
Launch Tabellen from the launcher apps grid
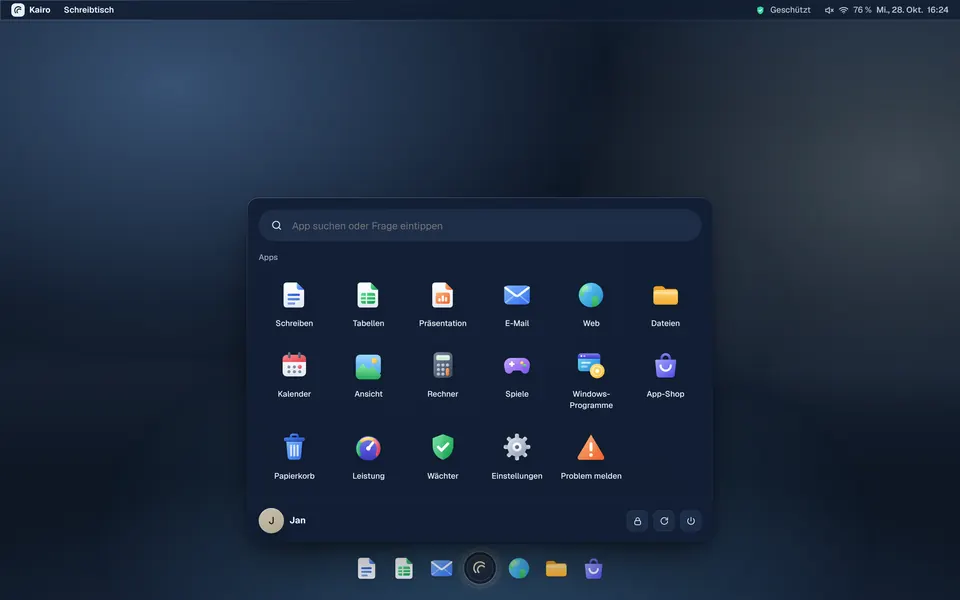pos(368,304)
